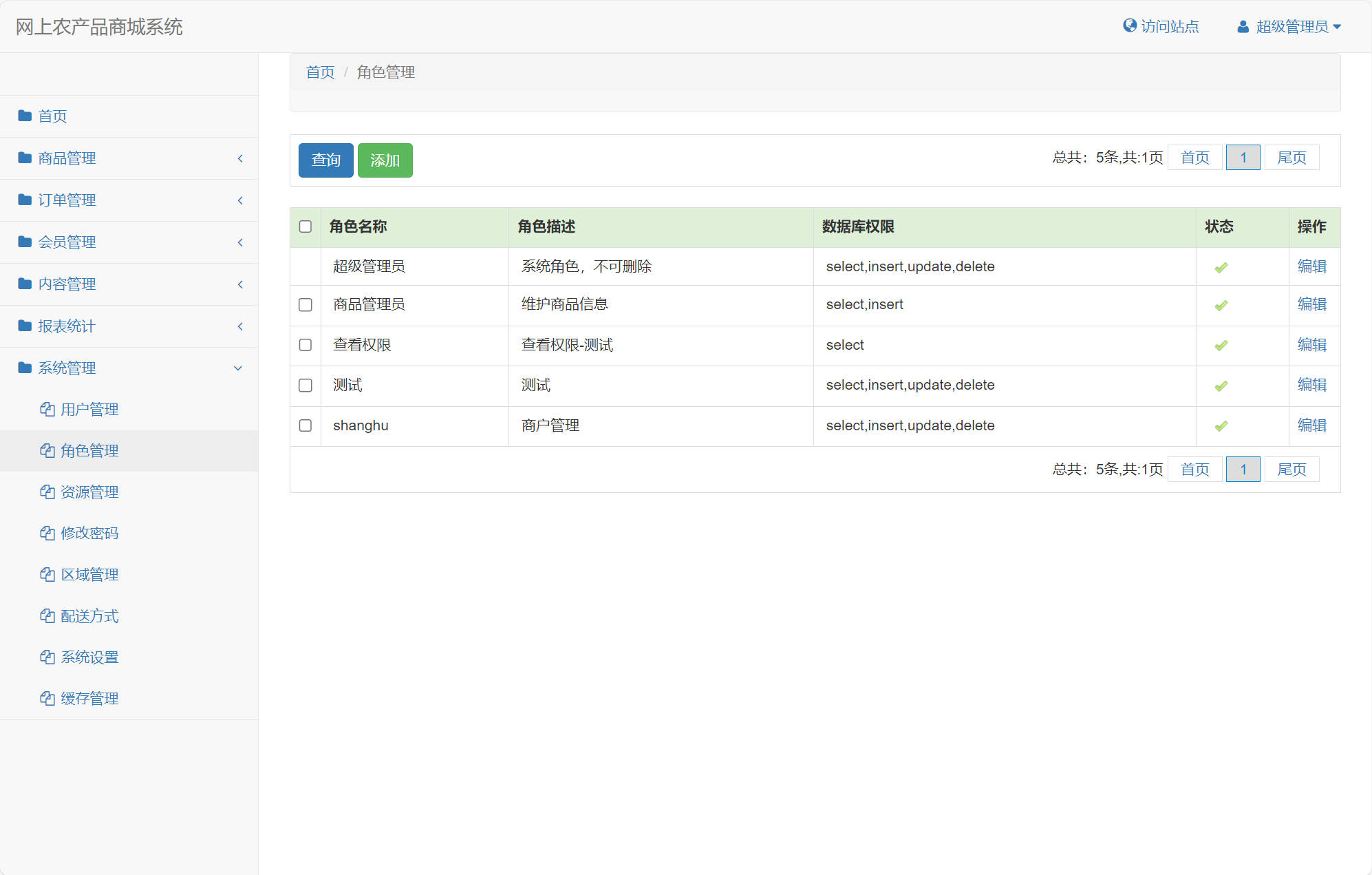Screen dimensions: 1372x875
Task: Check the checkbox beside 商品管理员 role
Action: pyautogui.click(x=305, y=306)
